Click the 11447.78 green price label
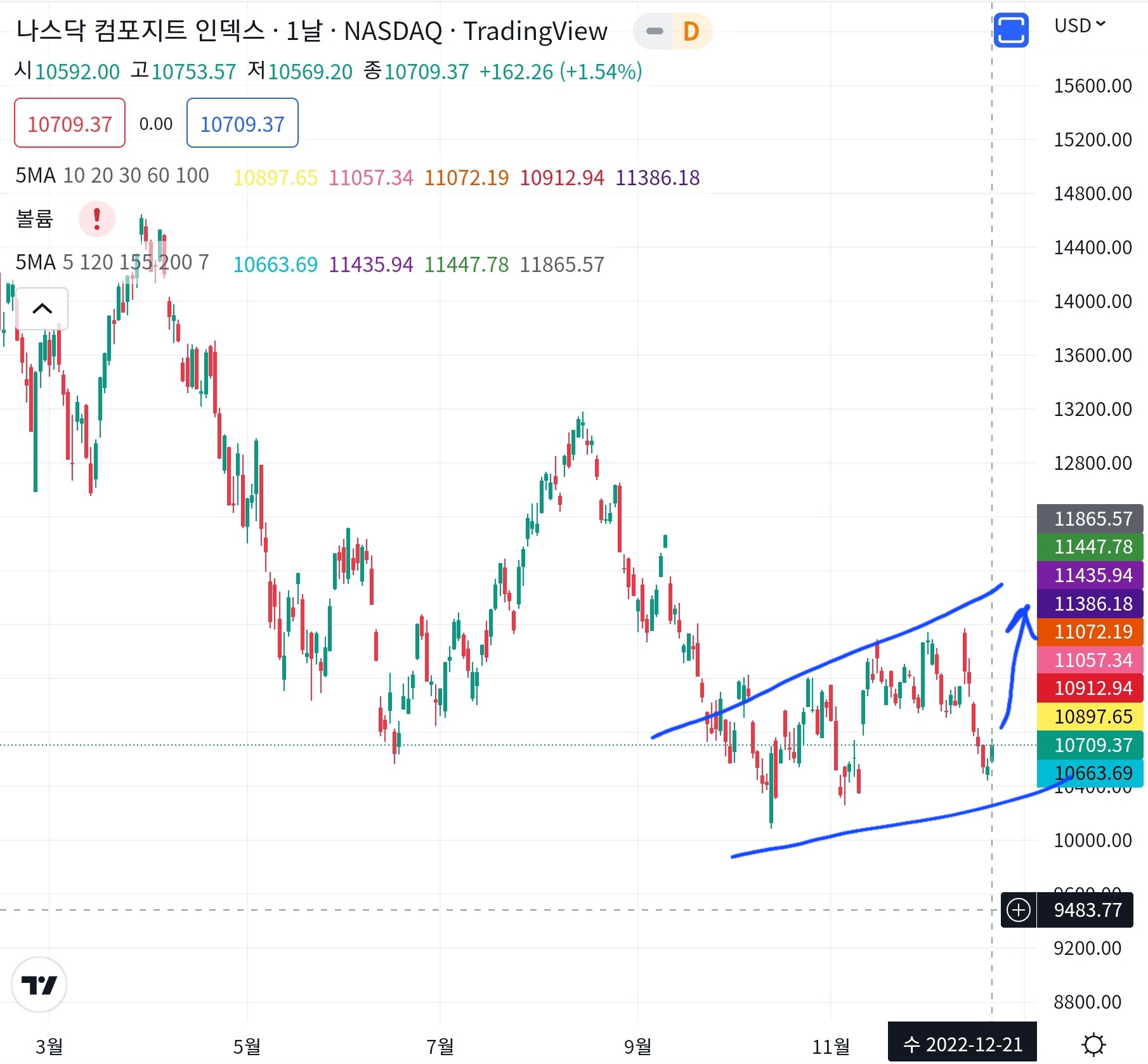1148x1064 pixels. 1090,547
